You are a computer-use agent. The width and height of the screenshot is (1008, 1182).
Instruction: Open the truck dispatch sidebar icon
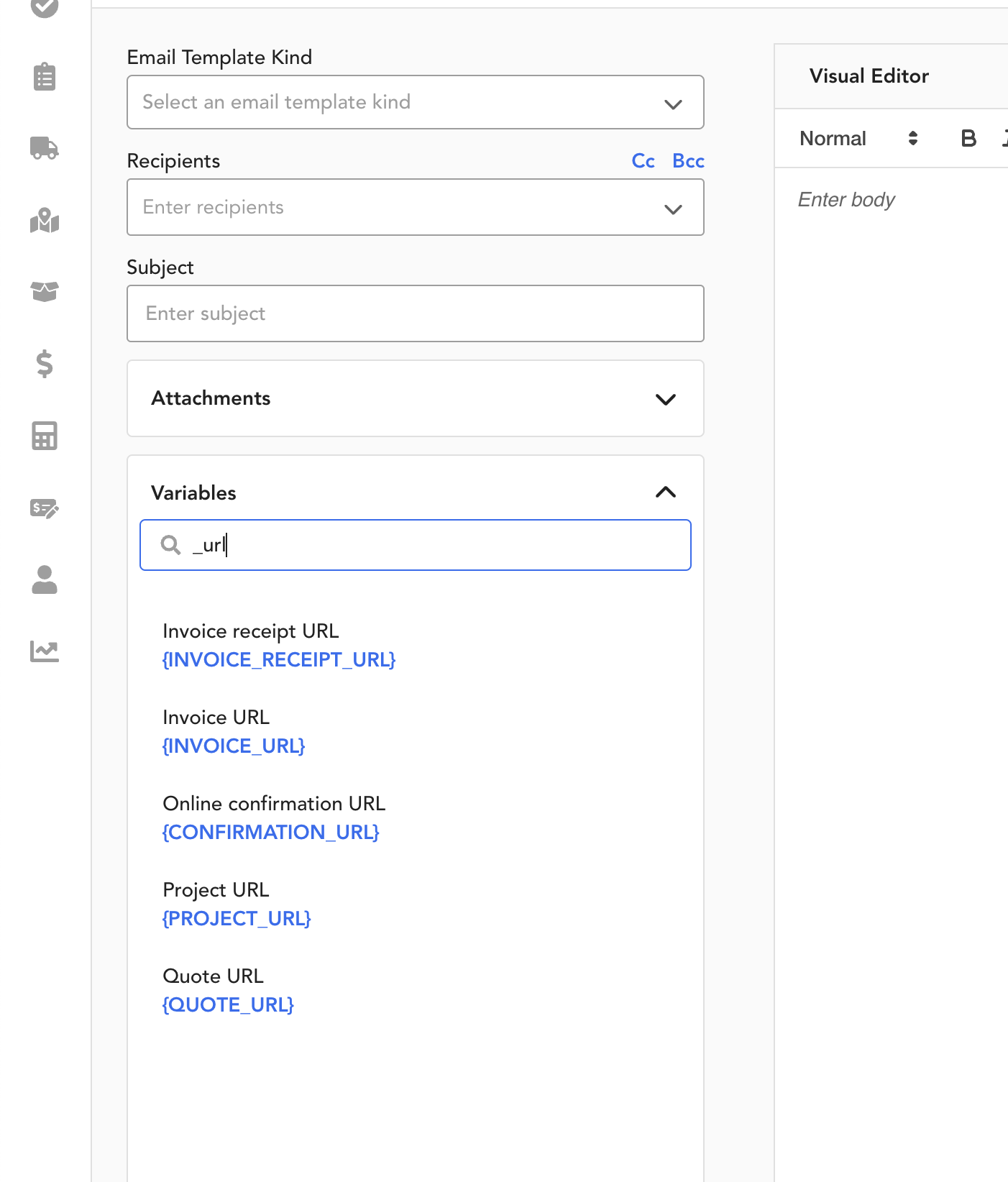(x=45, y=148)
